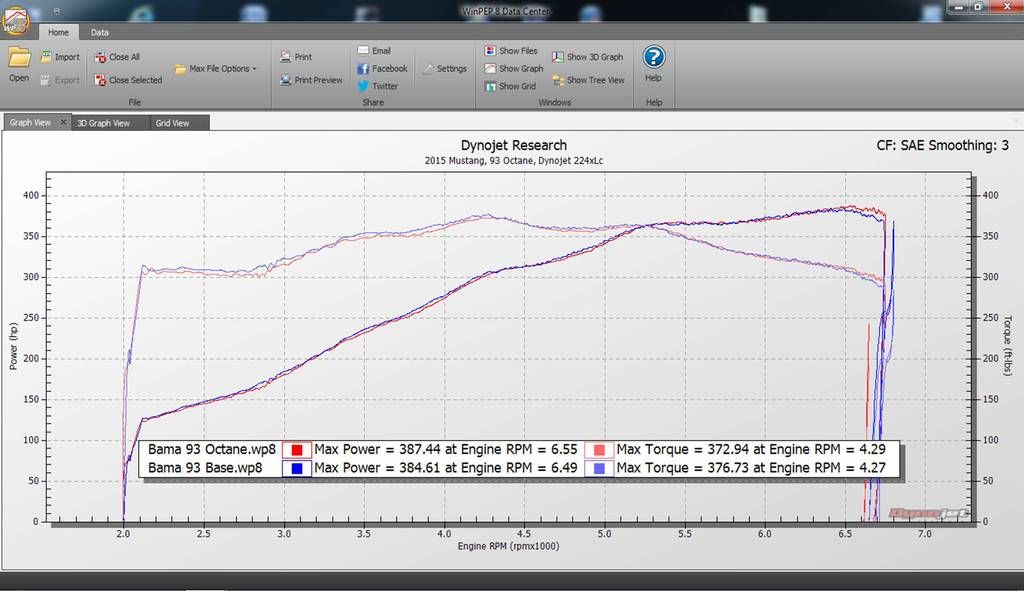Screen dimensions: 1024x591
Task: Click the Max File Options folder icon
Action: coord(180,69)
